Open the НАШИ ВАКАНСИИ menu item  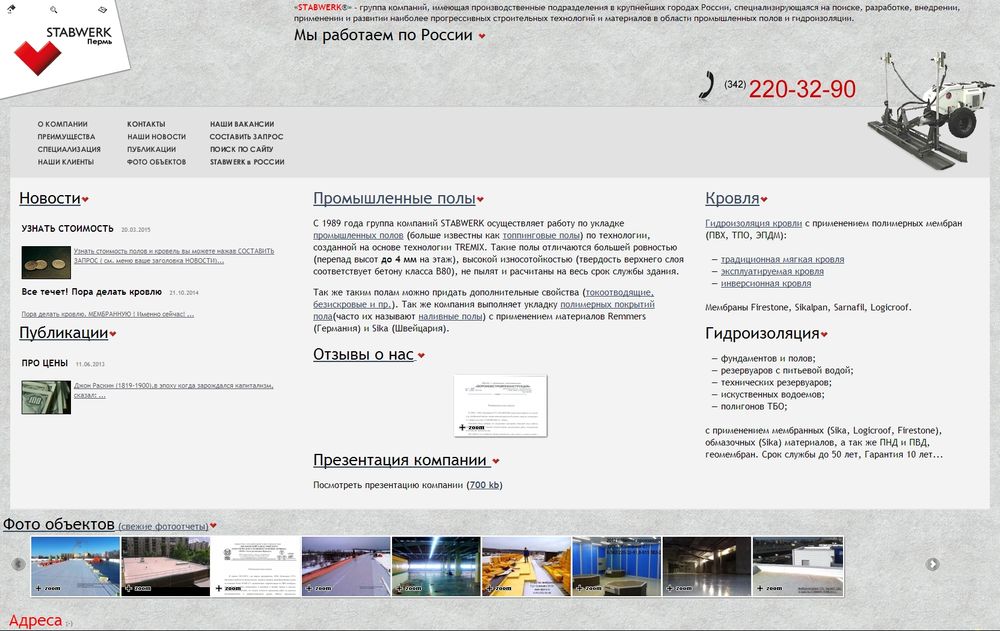(x=242, y=124)
